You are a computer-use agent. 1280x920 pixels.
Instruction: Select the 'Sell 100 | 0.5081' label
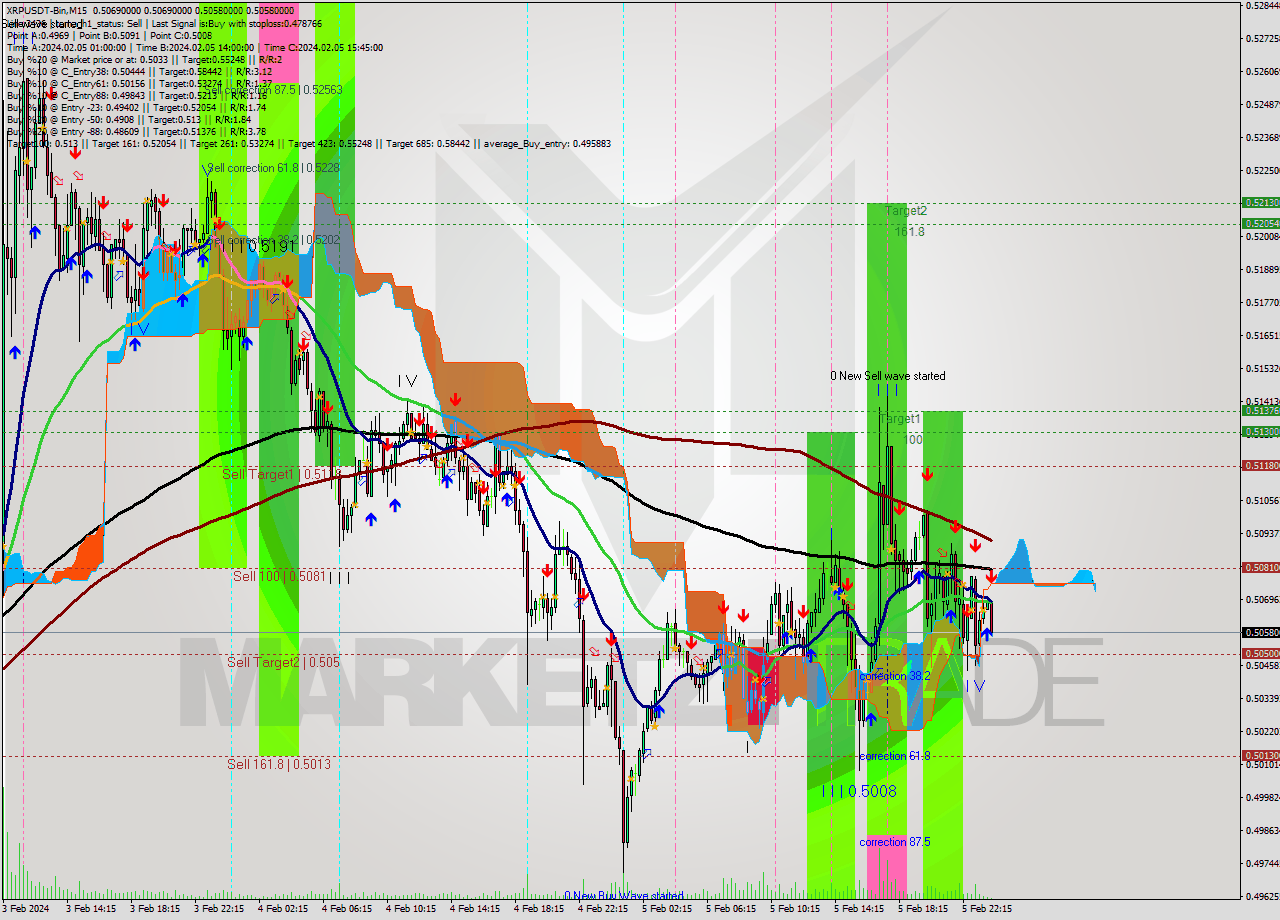coord(278,576)
